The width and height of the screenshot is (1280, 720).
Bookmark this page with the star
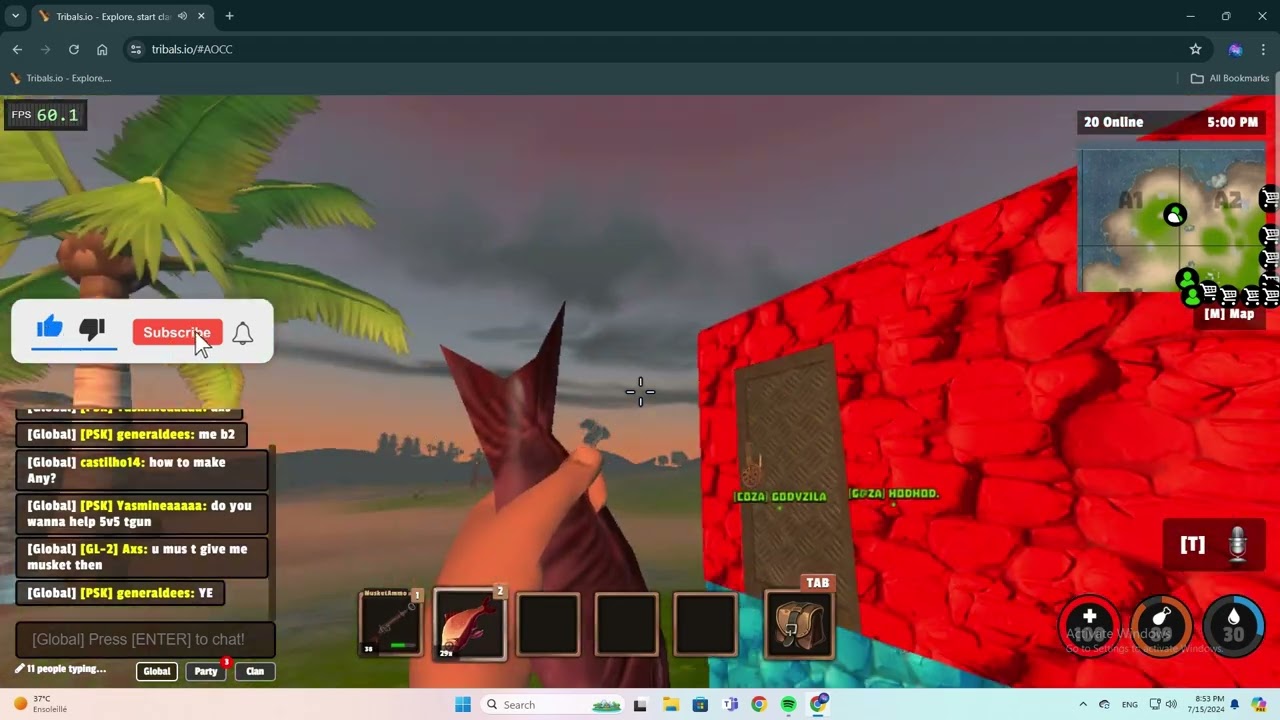tap(1195, 49)
